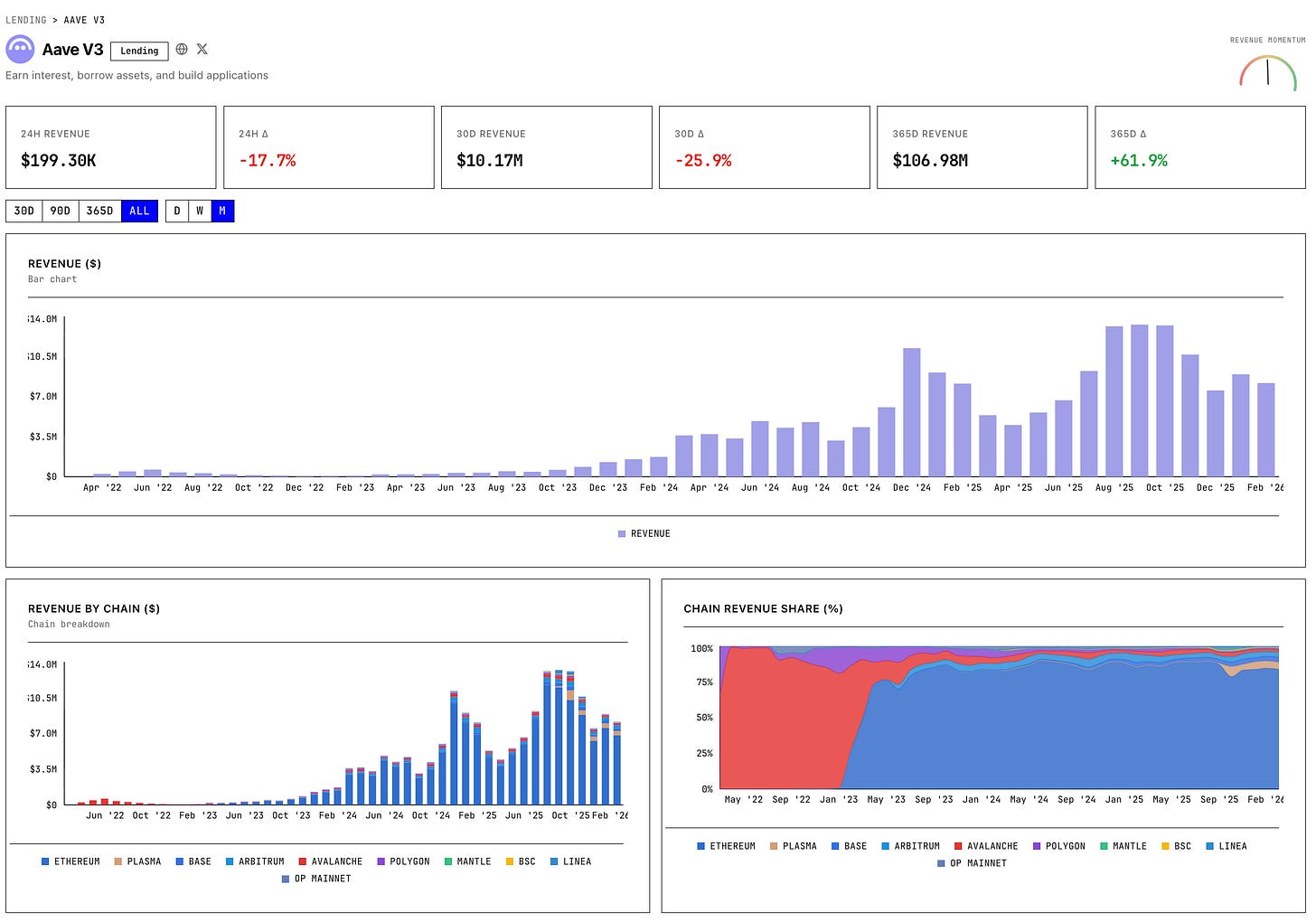The width and height of the screenshot is (1316, 922).
Task: Select monthly (M) granularity
Action: (x=222, y=212)
